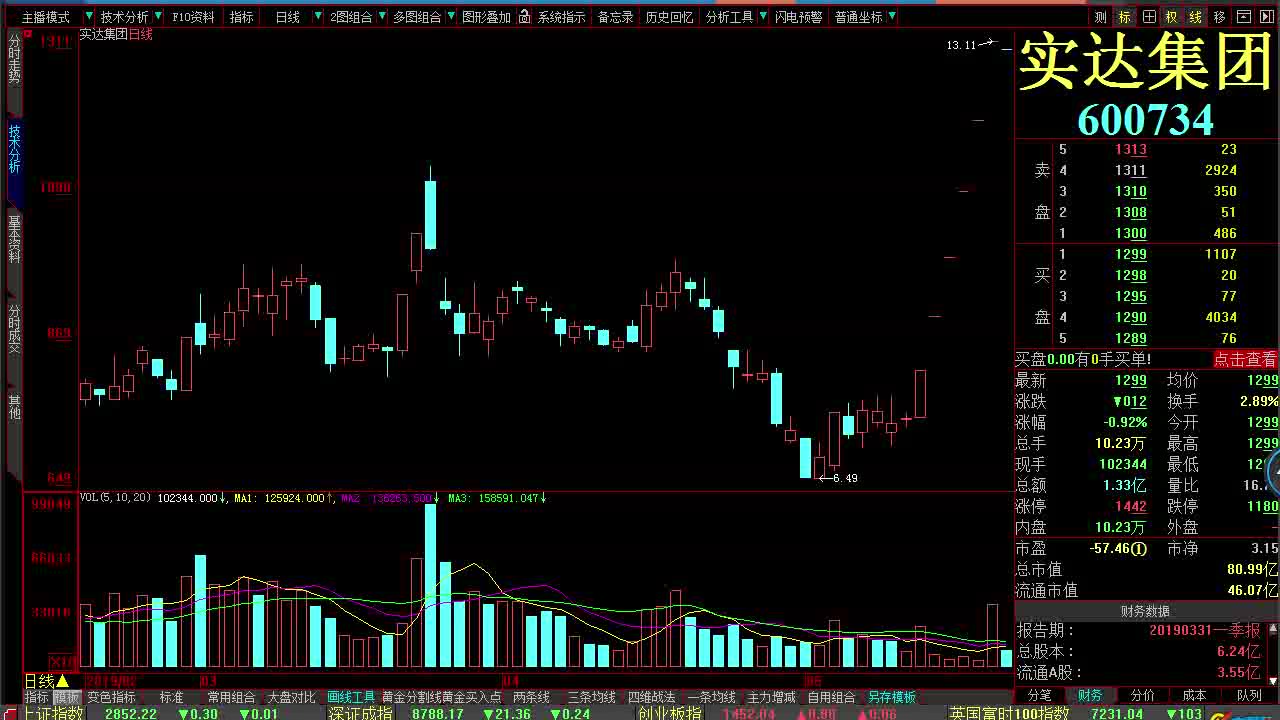Click the 日线 label with triangle at bottom left
The image size is (1280, 720).
coord(46,681)
